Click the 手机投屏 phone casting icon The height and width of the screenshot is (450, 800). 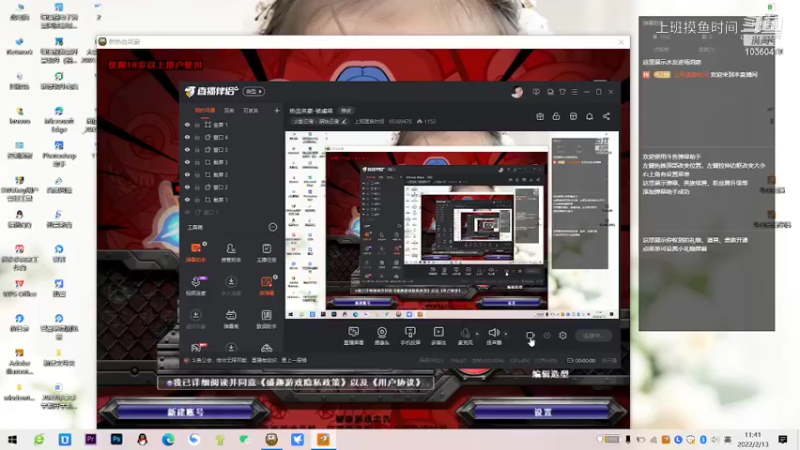tap(410, 336)
